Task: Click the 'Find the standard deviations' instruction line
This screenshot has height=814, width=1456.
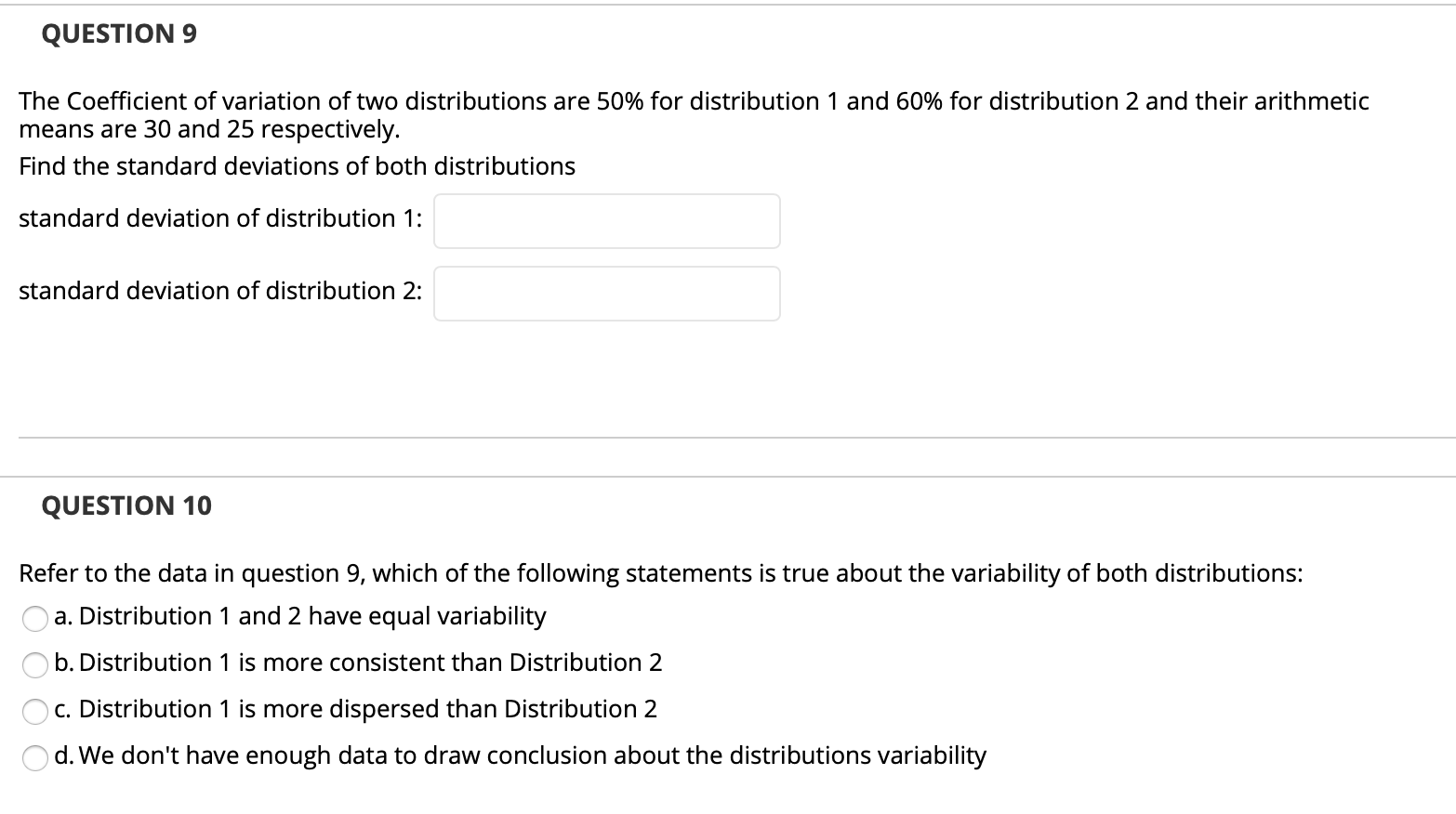Action: pos(297,166)
